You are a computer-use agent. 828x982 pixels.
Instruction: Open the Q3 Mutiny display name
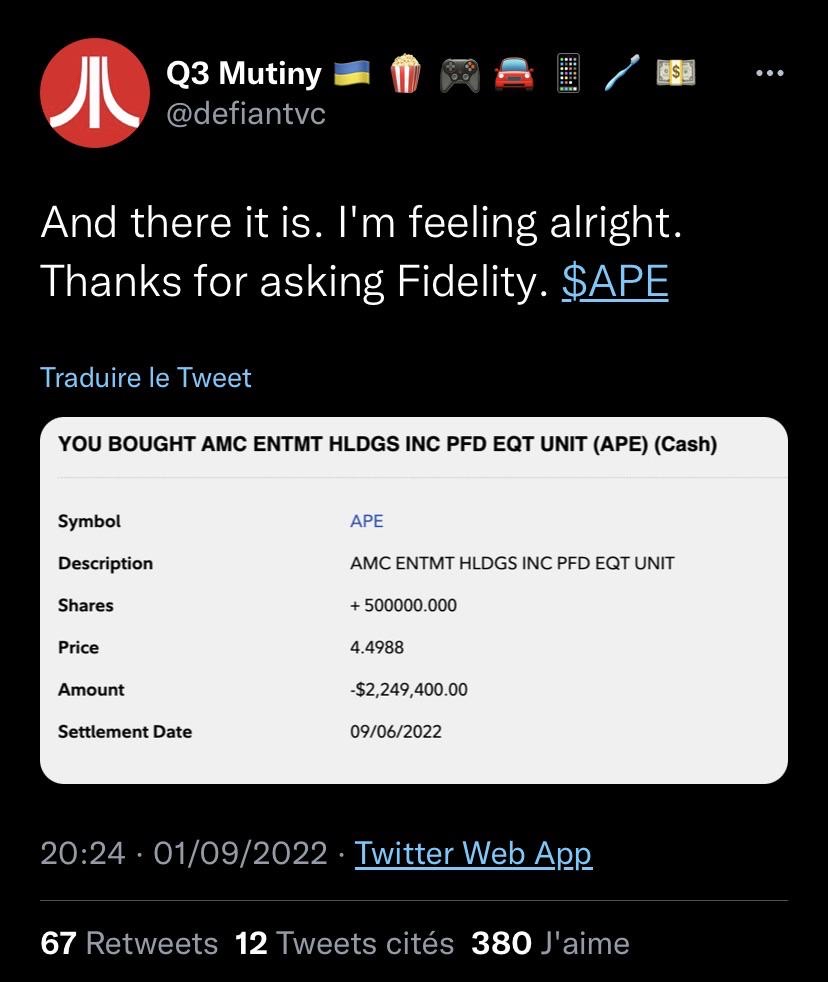pos(243,73)
